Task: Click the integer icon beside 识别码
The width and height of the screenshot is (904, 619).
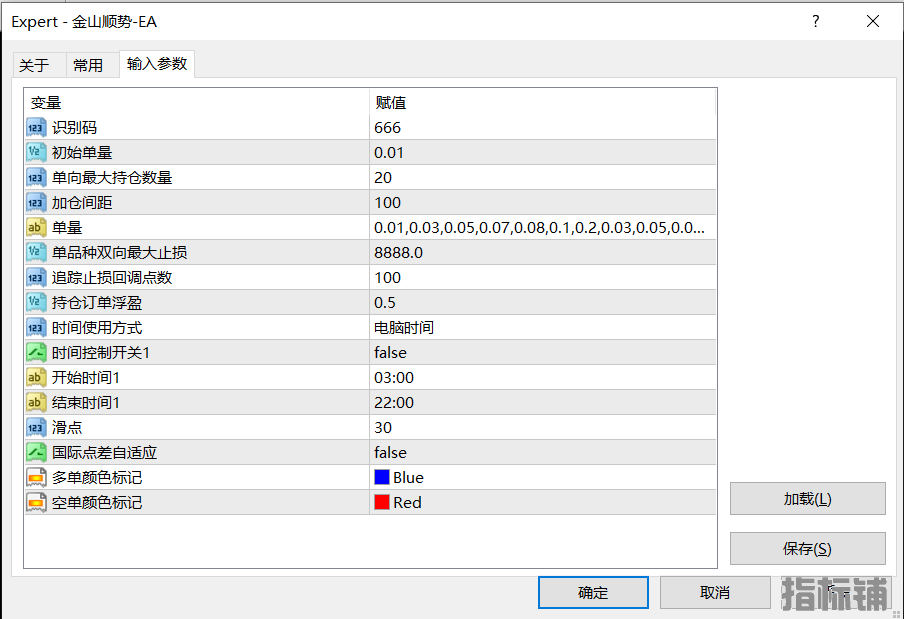Action: [36, 127]
